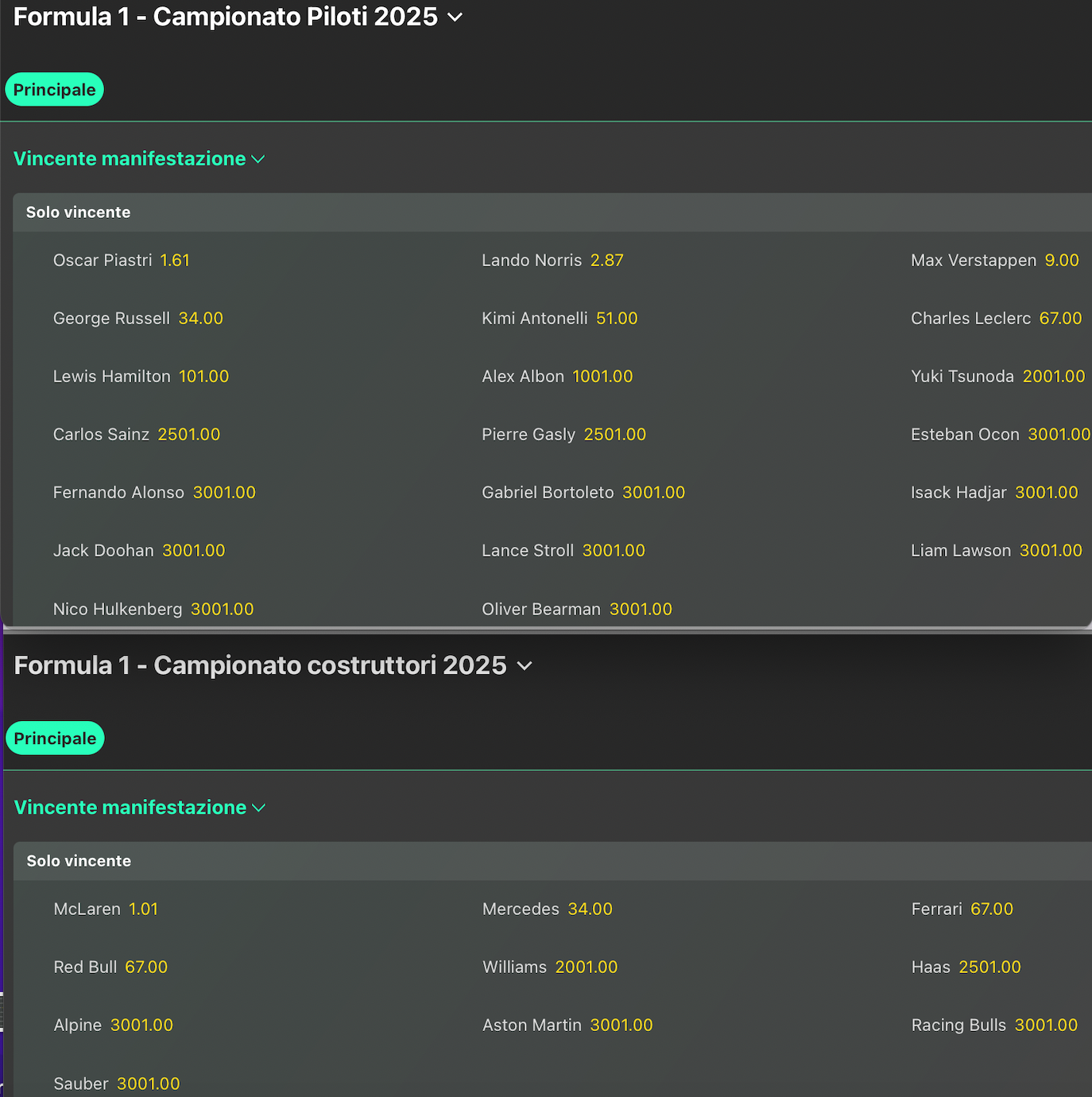The height and width of the screenshot is (1097, 1092).
Task: Collapse the drivers' Vincente manifestazione section
Action: [x=258, y=159]
